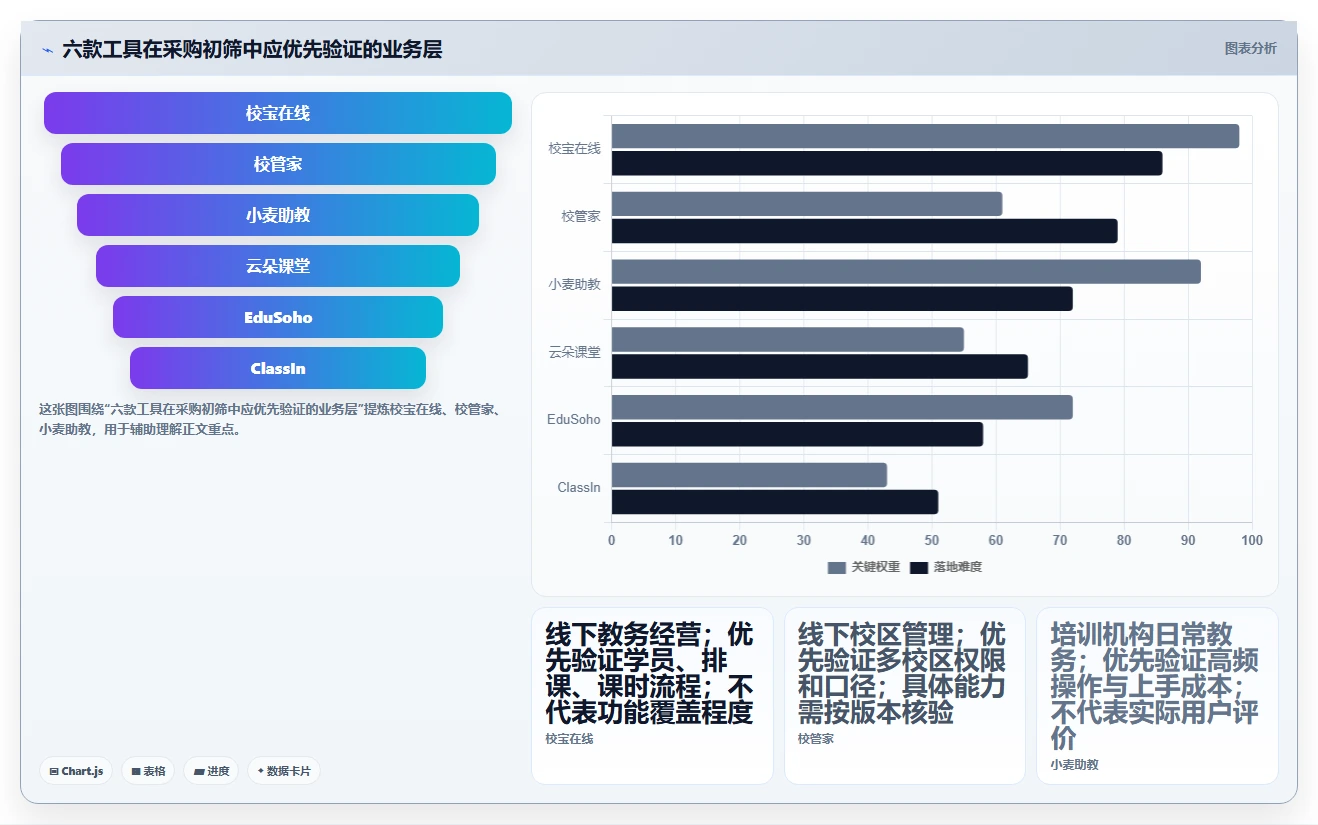Click the Chart.js tag chip
This screenshot has height=825, width=1318.
(76, 771)
